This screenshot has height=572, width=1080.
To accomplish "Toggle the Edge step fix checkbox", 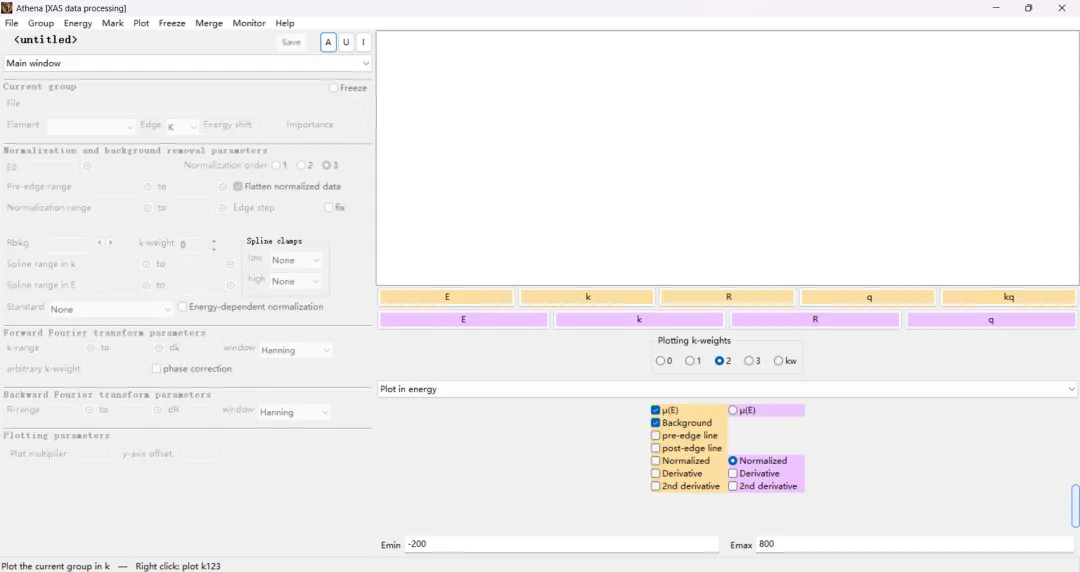I will coord(329,207).
